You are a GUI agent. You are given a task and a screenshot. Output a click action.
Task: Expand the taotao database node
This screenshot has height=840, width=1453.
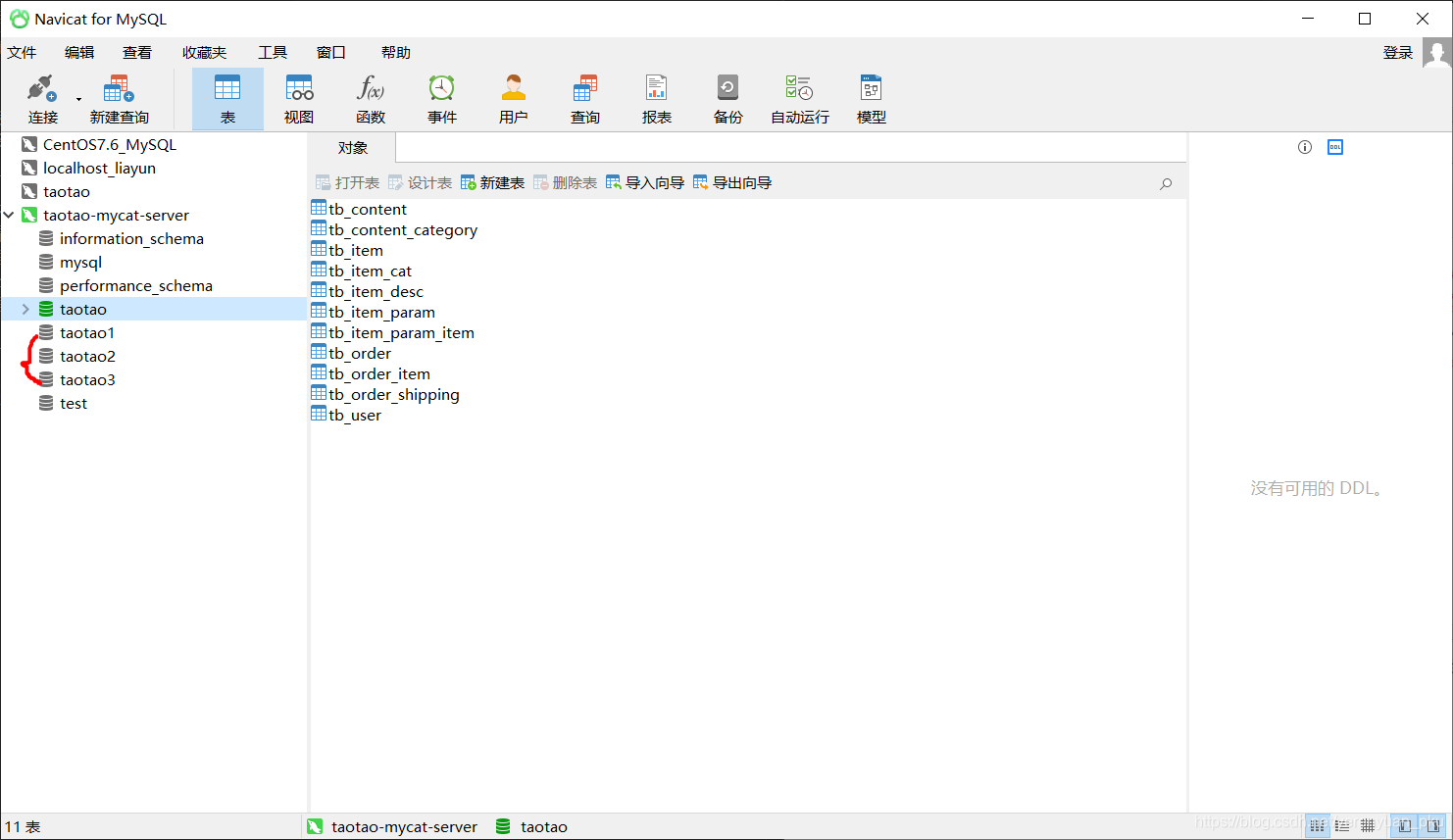tap(25, 309)
